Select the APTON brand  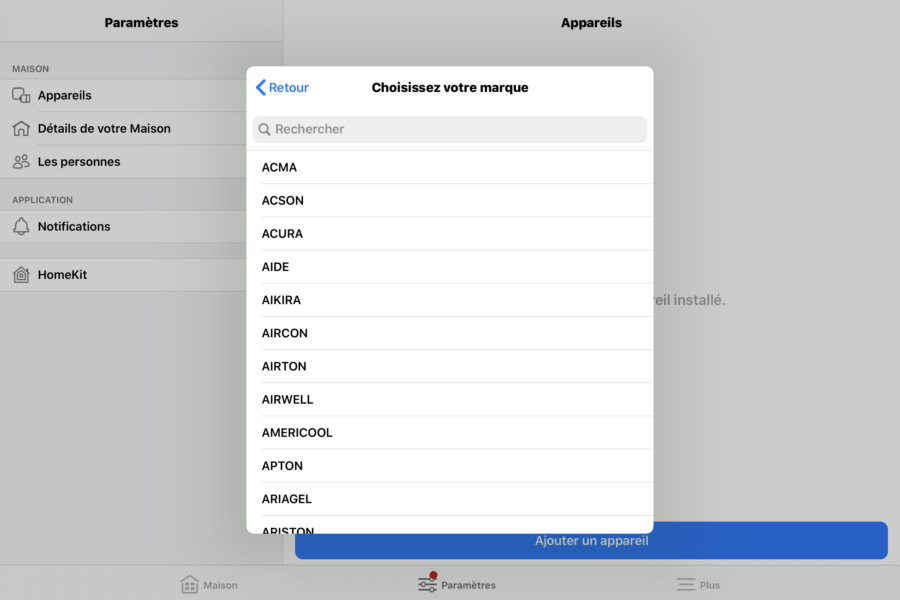(x=450, y=466)
